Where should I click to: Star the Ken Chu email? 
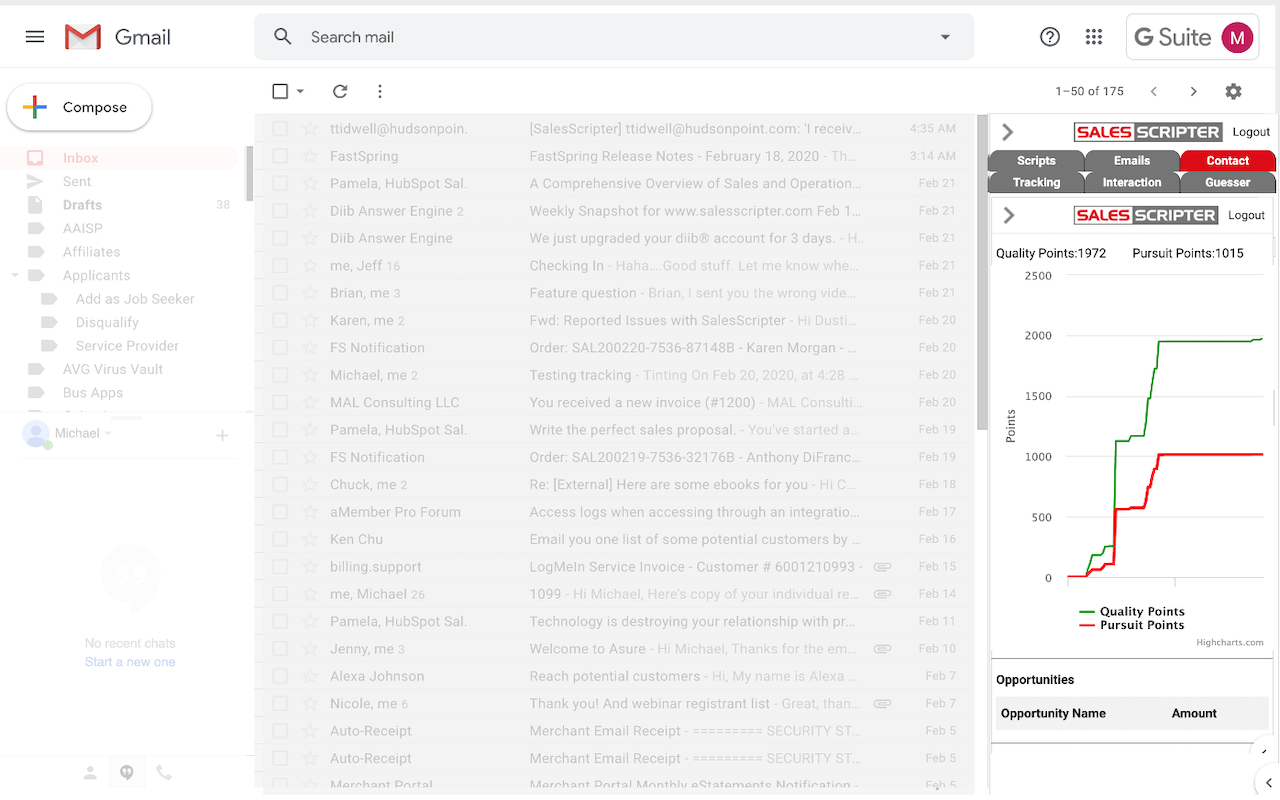coord(310,539)
